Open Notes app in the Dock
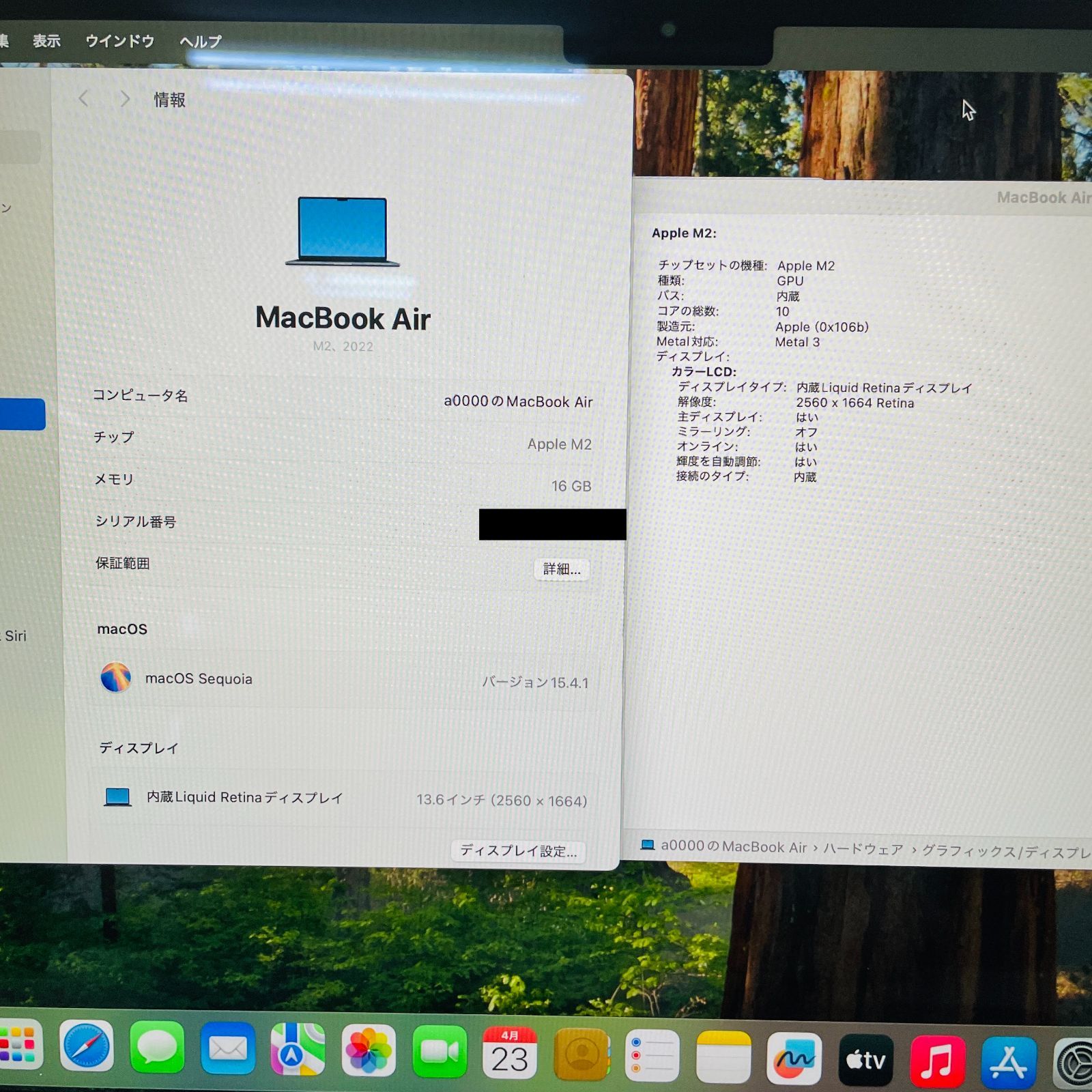1092x1092 pixels. tap(723, 1057)
